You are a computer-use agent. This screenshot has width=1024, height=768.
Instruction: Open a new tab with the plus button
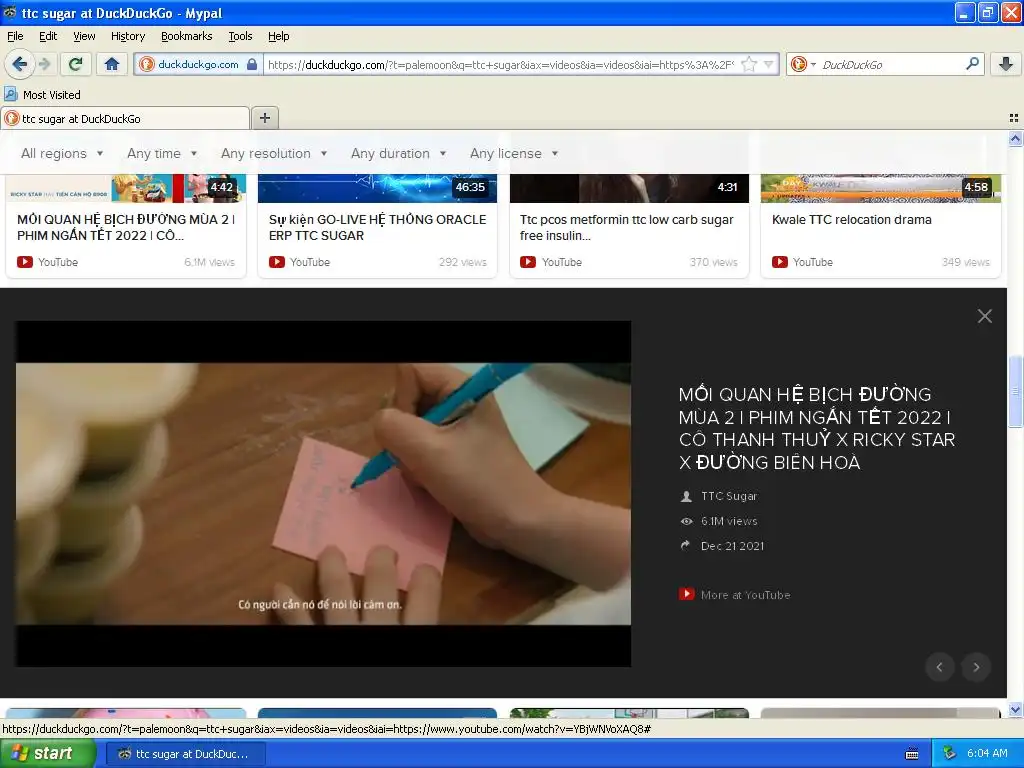pos(264,118)
